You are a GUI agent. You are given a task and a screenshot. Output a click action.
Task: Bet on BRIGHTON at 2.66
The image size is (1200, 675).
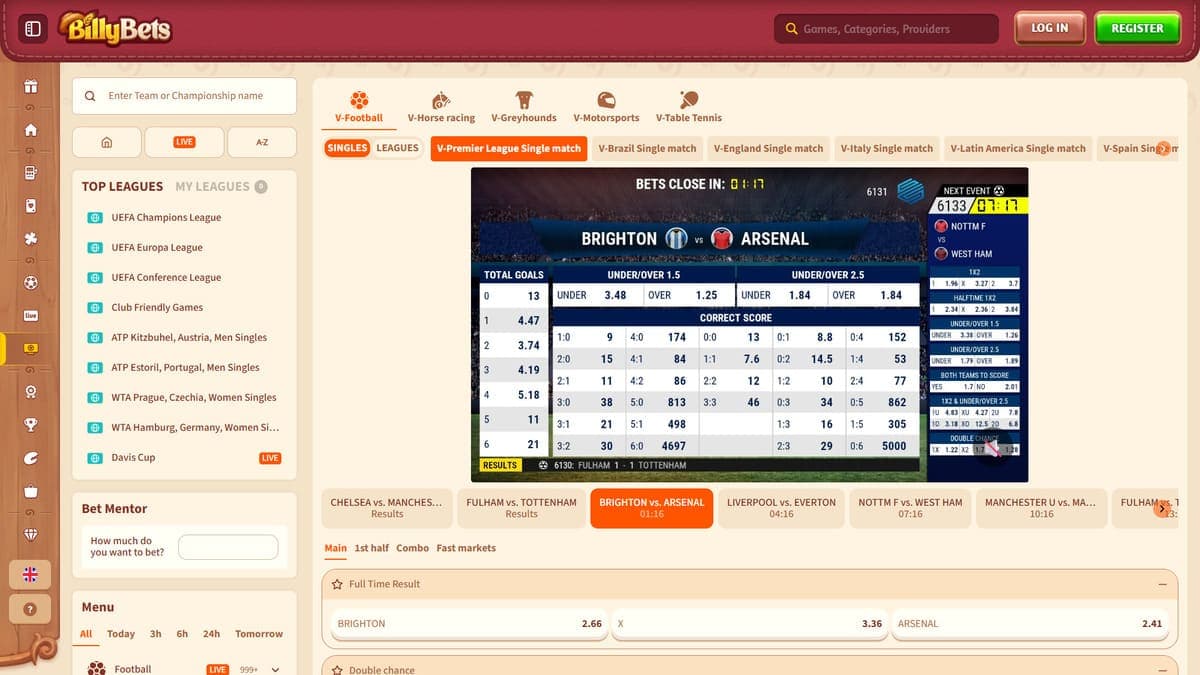point(469,623)
